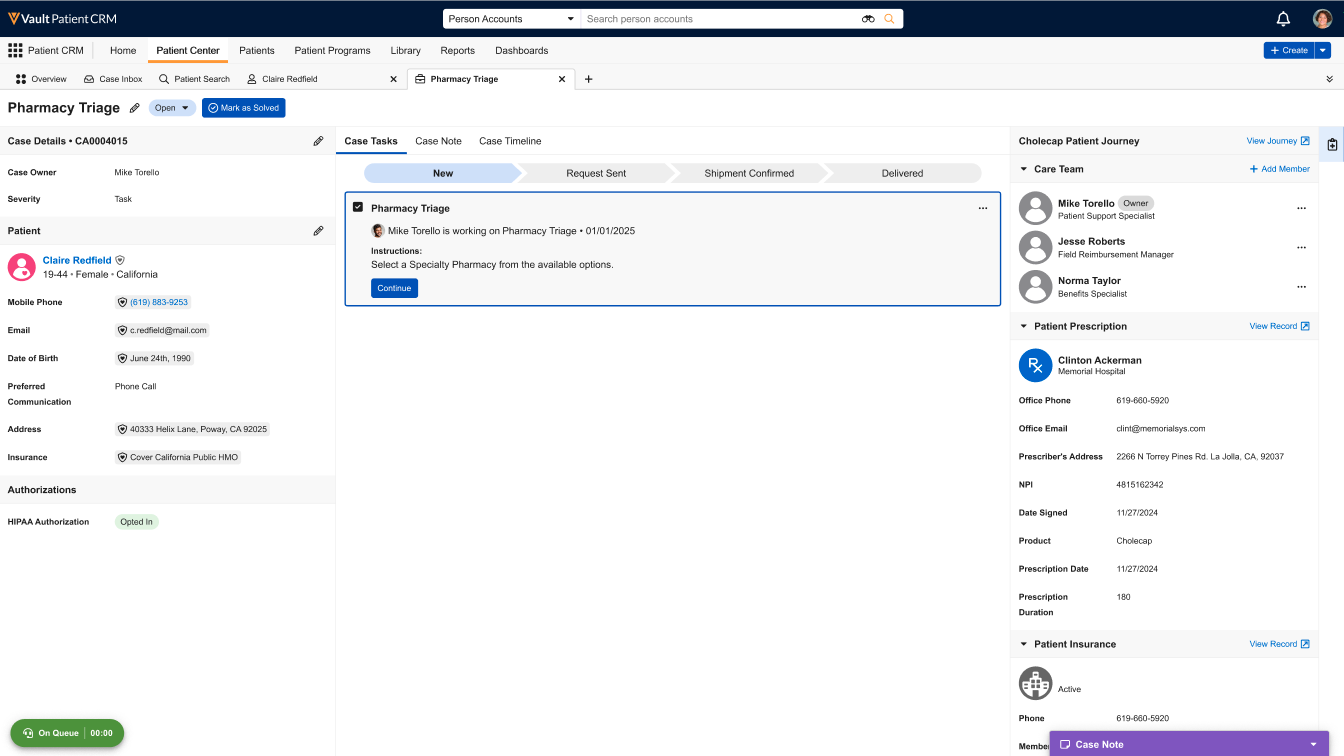
Task: Open the Person Accounts search dropdown
Action: pos(511,19)
